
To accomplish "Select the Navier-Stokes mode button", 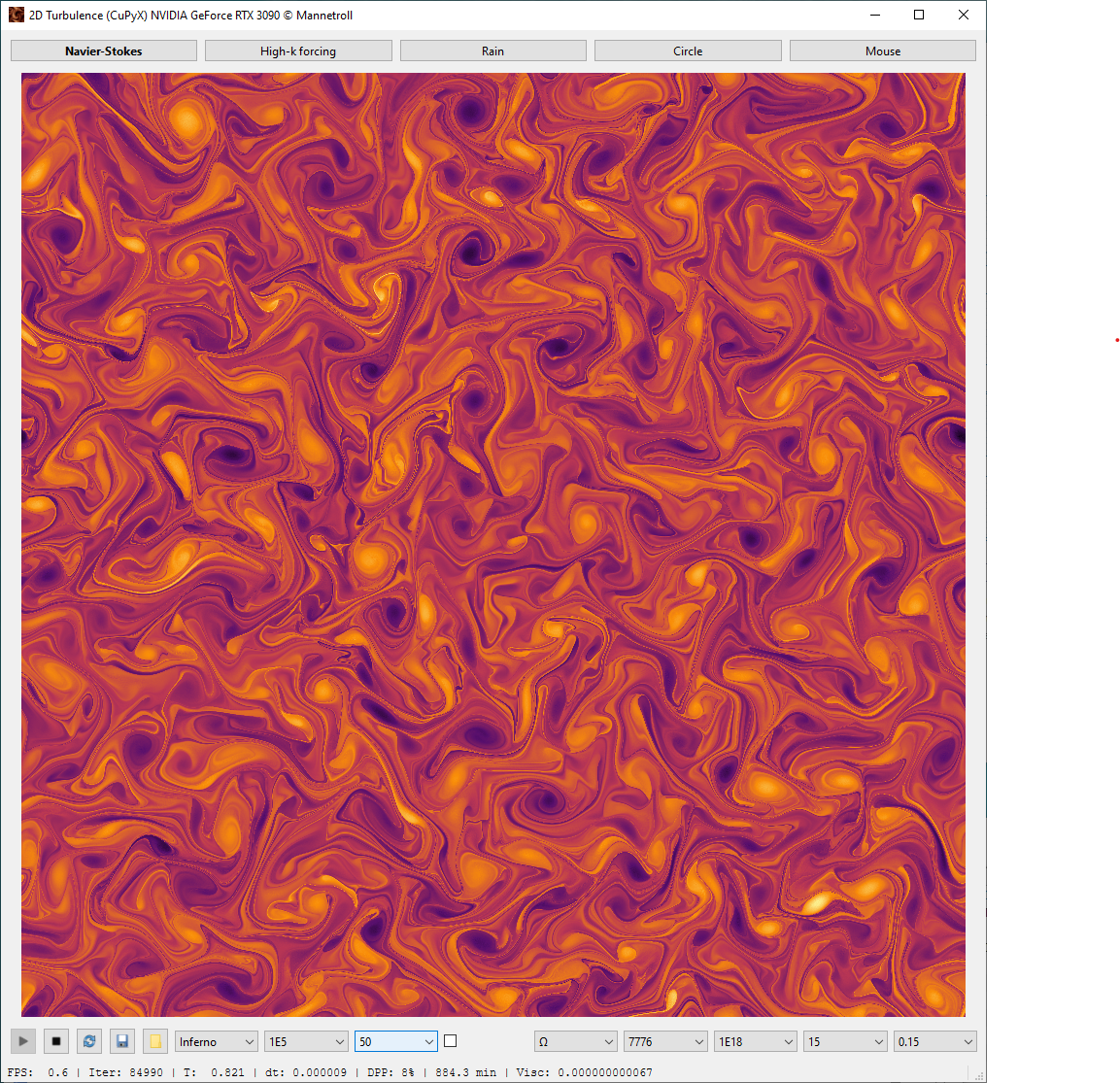I will 104,51.
